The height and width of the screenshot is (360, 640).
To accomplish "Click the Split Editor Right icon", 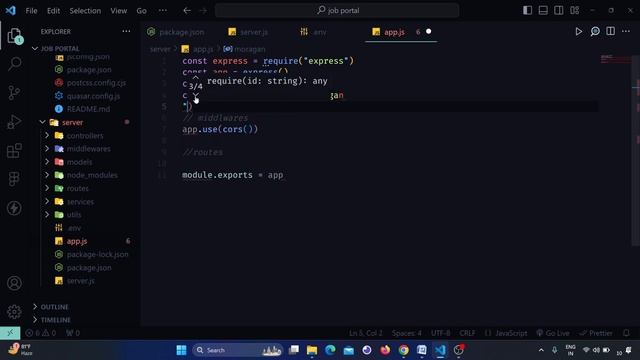I will 610,31.
